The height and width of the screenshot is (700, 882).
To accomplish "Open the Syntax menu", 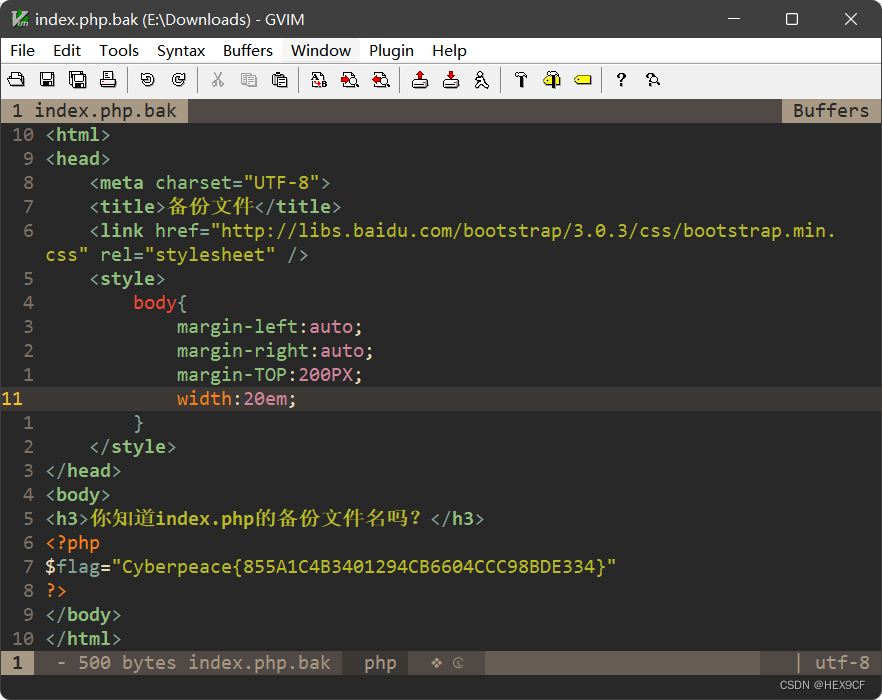I will (181, 51).
